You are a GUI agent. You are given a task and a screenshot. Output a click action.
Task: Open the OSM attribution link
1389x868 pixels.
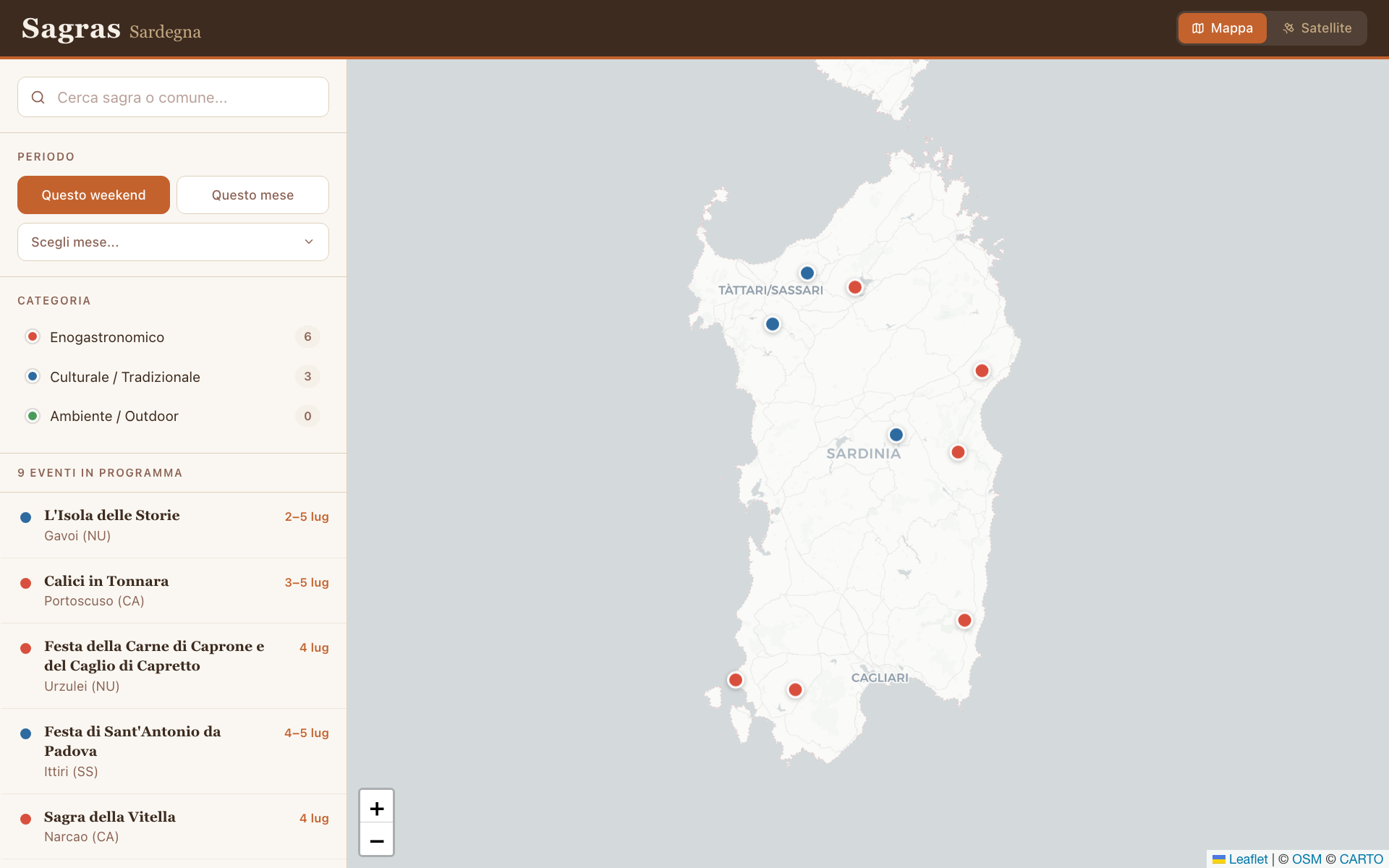[x=1307, y=859]
